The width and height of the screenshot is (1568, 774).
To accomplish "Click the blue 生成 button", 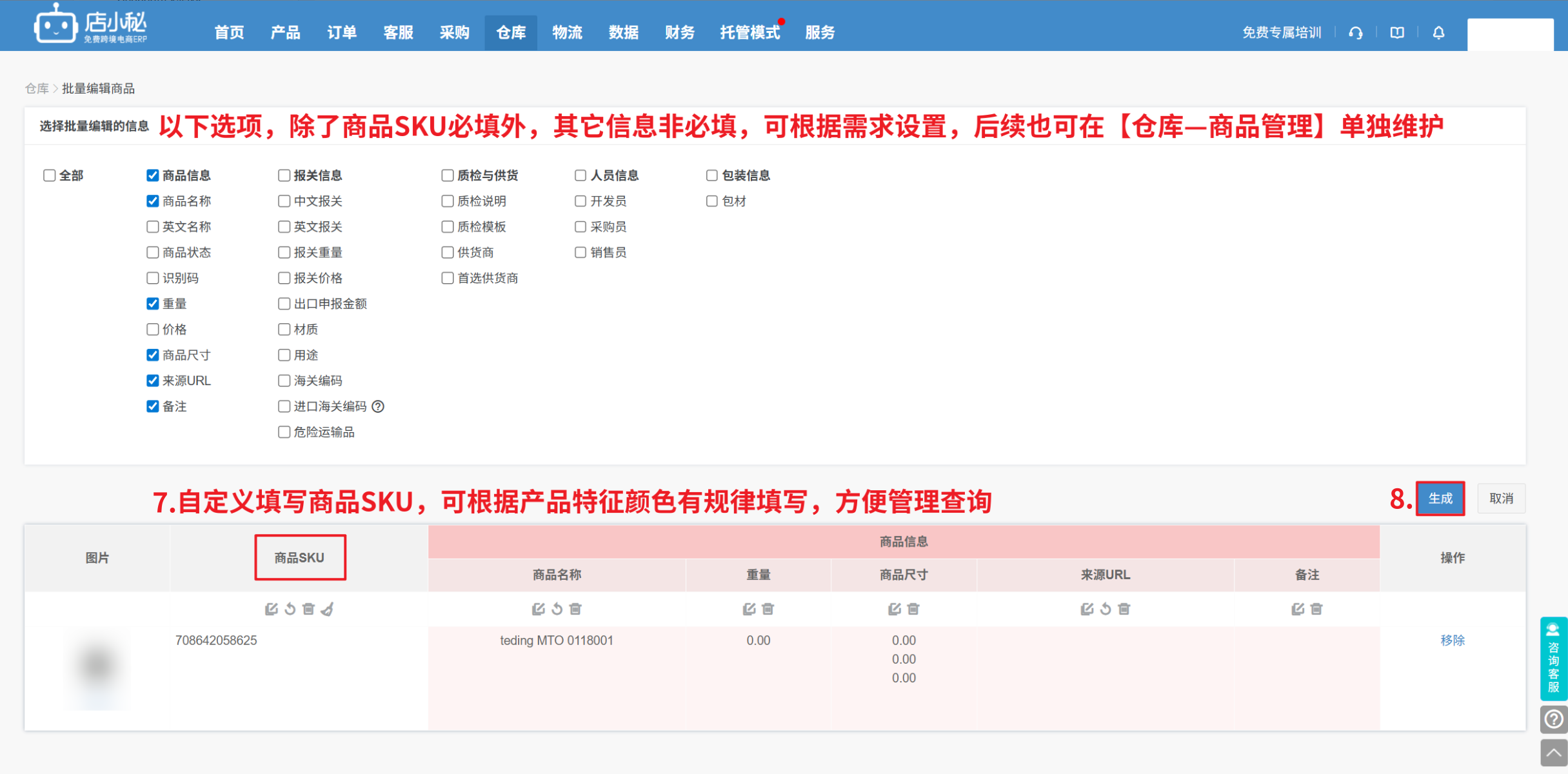I will pos(1440,499).
